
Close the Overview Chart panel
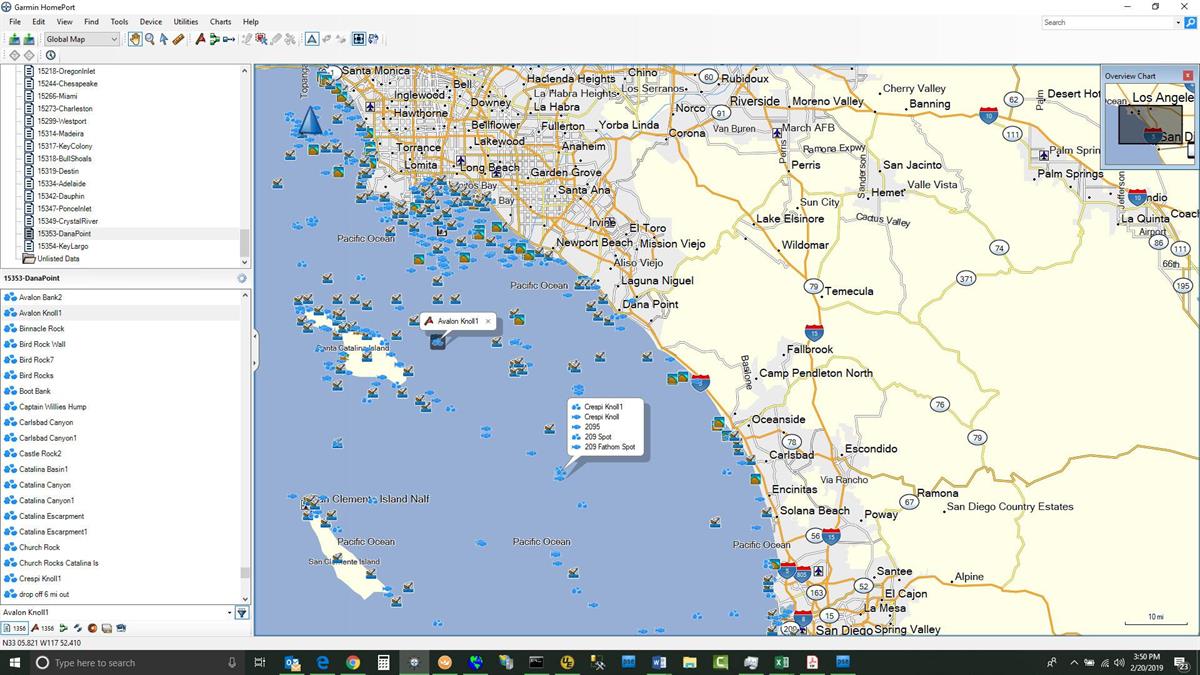click(x=1188, y=75)
